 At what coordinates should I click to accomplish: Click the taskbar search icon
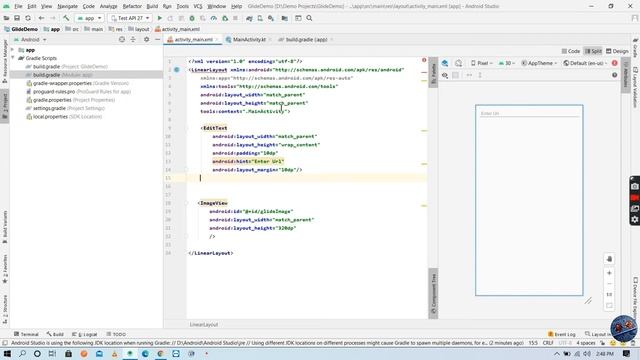tap(22, 353)
